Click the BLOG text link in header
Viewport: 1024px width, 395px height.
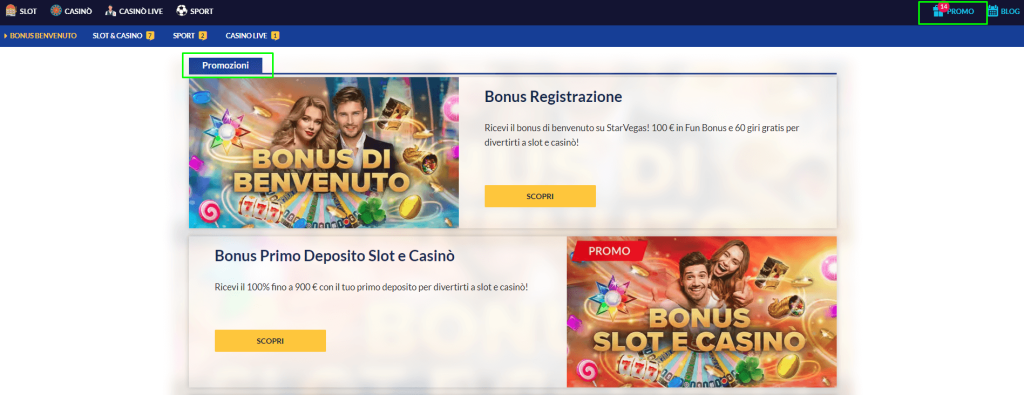point(1010,11)
